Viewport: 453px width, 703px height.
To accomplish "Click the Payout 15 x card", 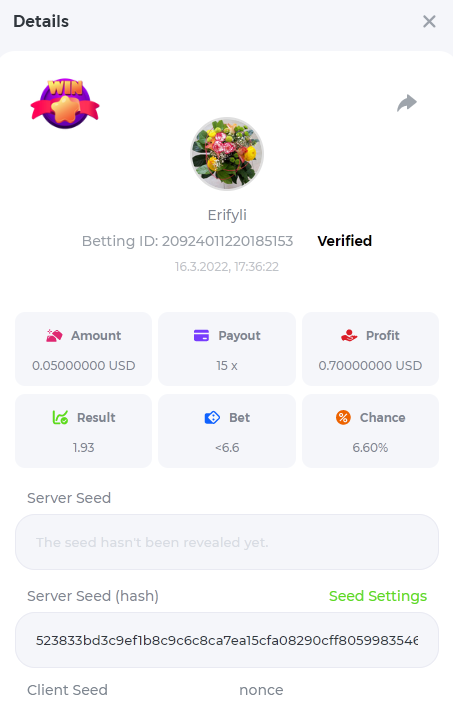I will coord(227,349).
